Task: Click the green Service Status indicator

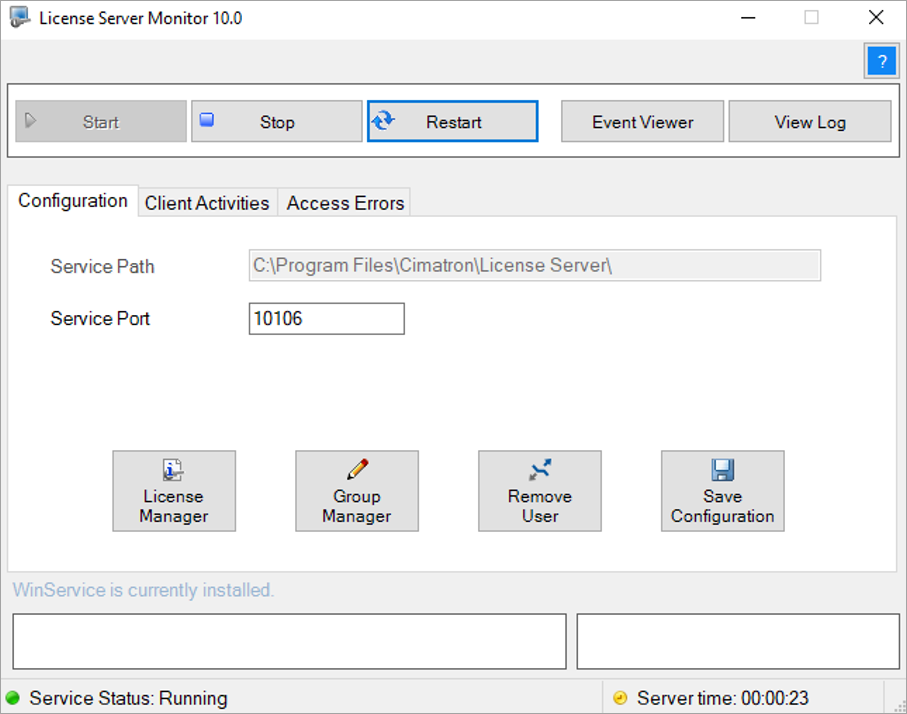Action: (x=13, y=698)
